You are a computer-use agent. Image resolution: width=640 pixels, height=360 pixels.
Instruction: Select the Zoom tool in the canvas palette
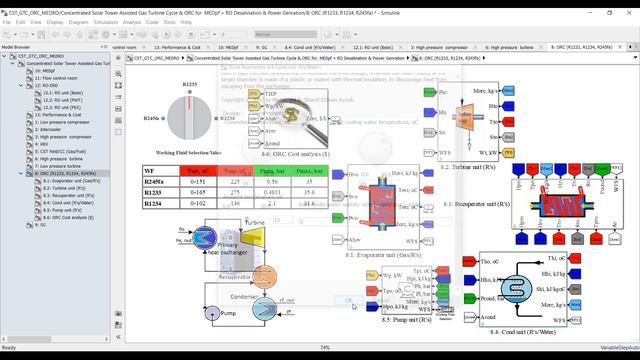tap(118, 74)
